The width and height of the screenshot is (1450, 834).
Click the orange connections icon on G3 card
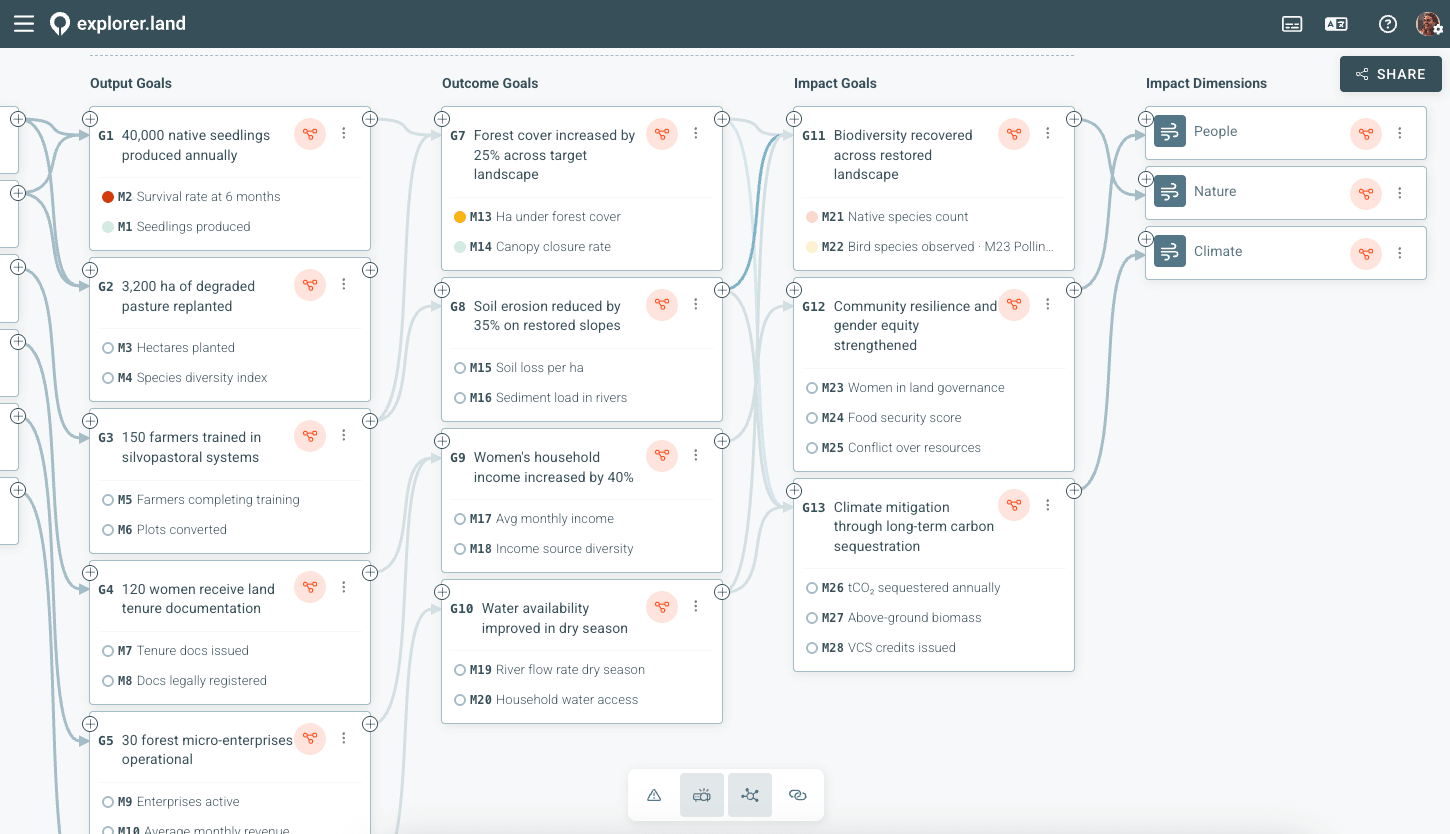click(x=310, y=436)
